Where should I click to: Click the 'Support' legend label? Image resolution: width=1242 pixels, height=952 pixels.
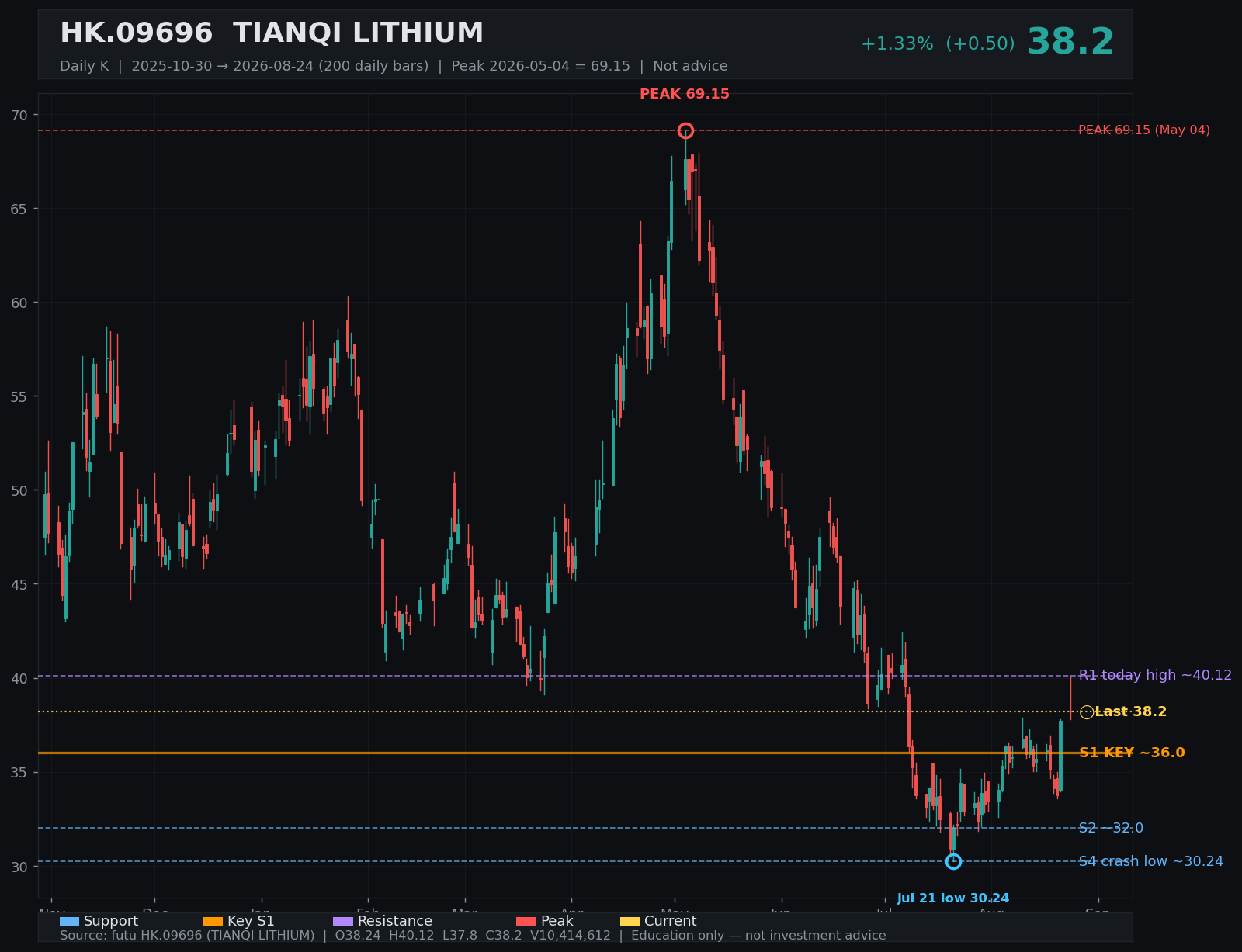111,921
